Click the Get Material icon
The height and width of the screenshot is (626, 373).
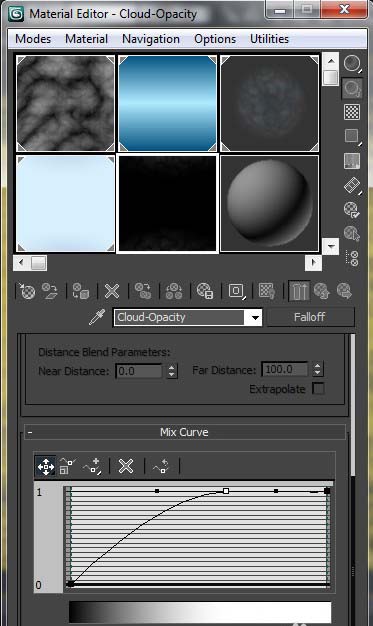pos(27,291)
